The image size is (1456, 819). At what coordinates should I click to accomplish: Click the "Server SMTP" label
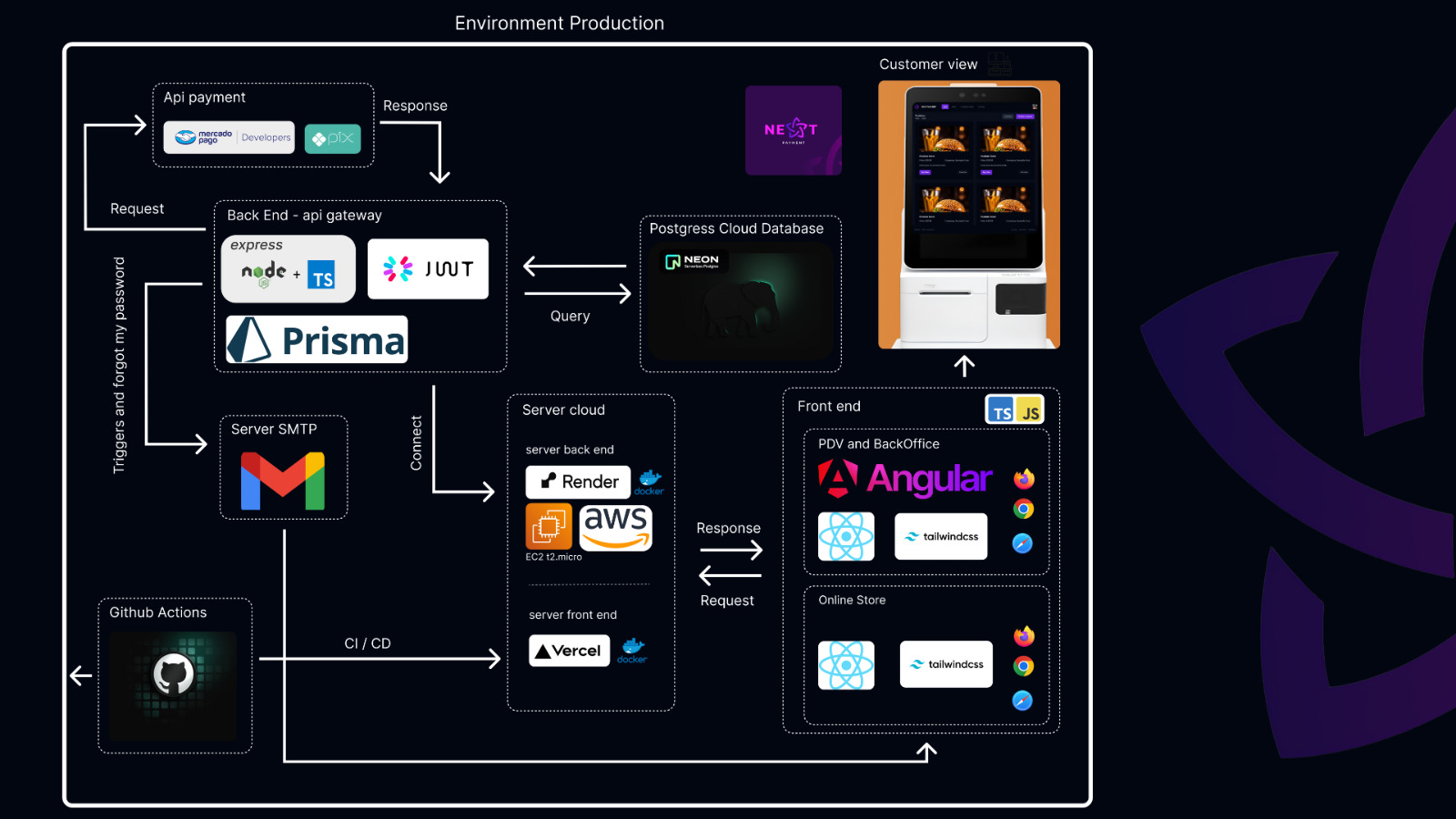pyautogui.click(x=274, y=430)
